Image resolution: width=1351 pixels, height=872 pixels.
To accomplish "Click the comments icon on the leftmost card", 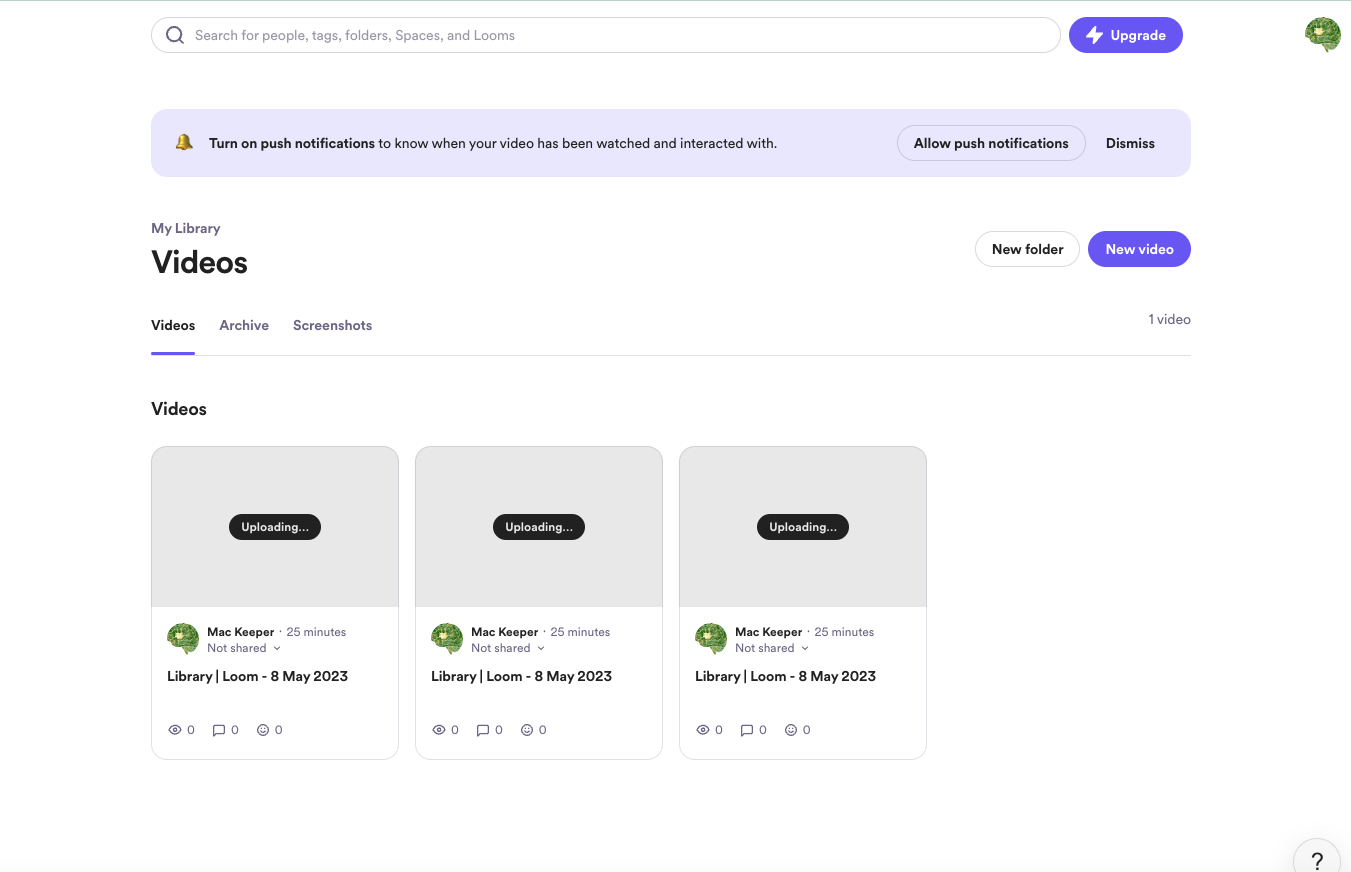I will (219, 730).
